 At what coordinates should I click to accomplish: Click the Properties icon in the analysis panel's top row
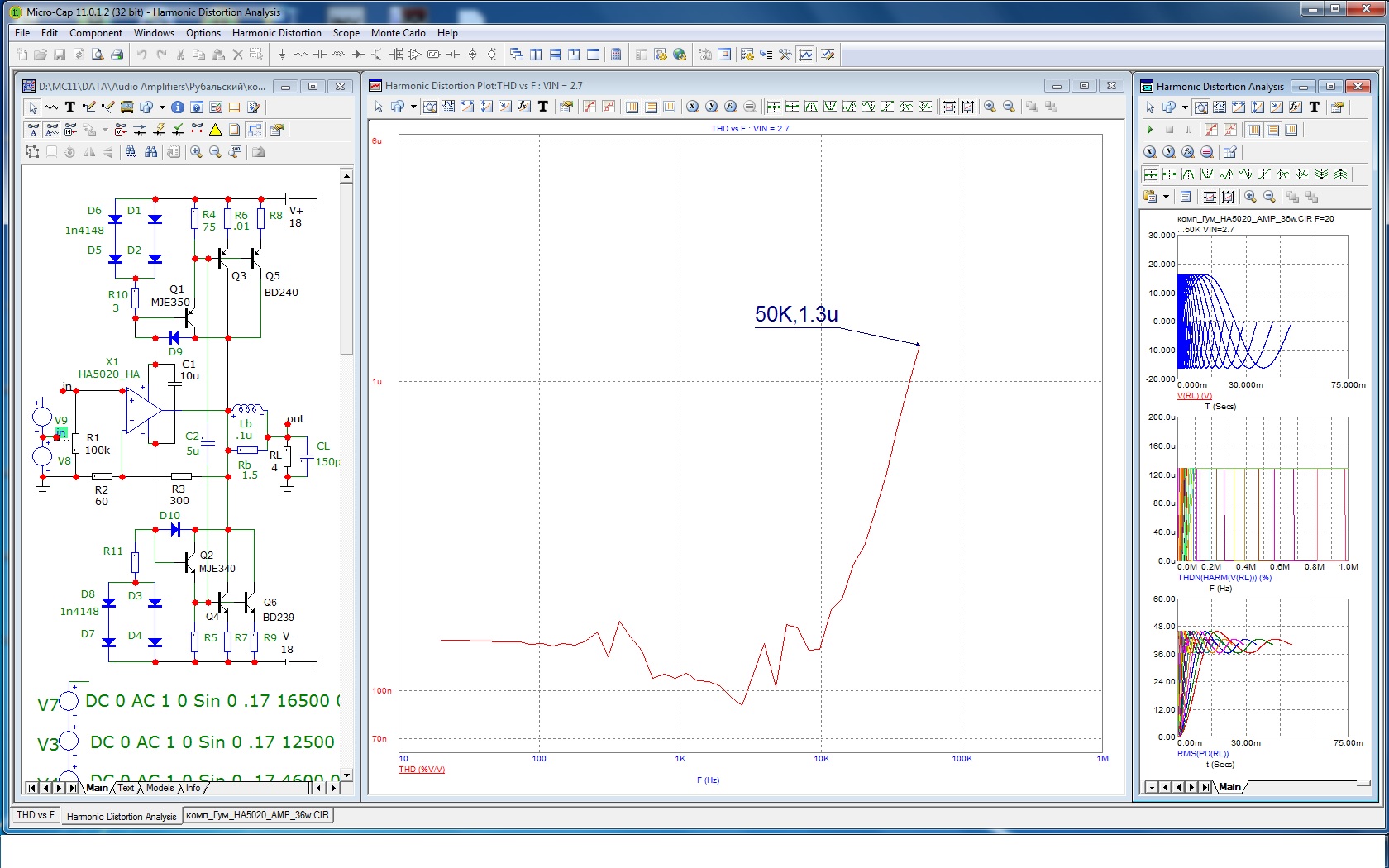tap(1338, 107)
